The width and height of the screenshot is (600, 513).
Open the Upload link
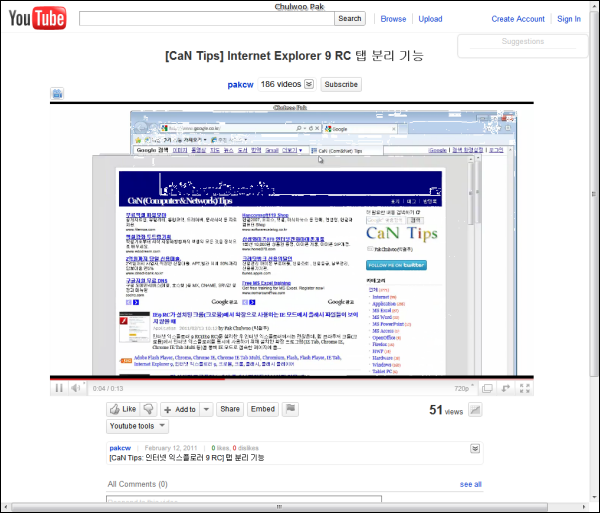(x=430, y=19)
